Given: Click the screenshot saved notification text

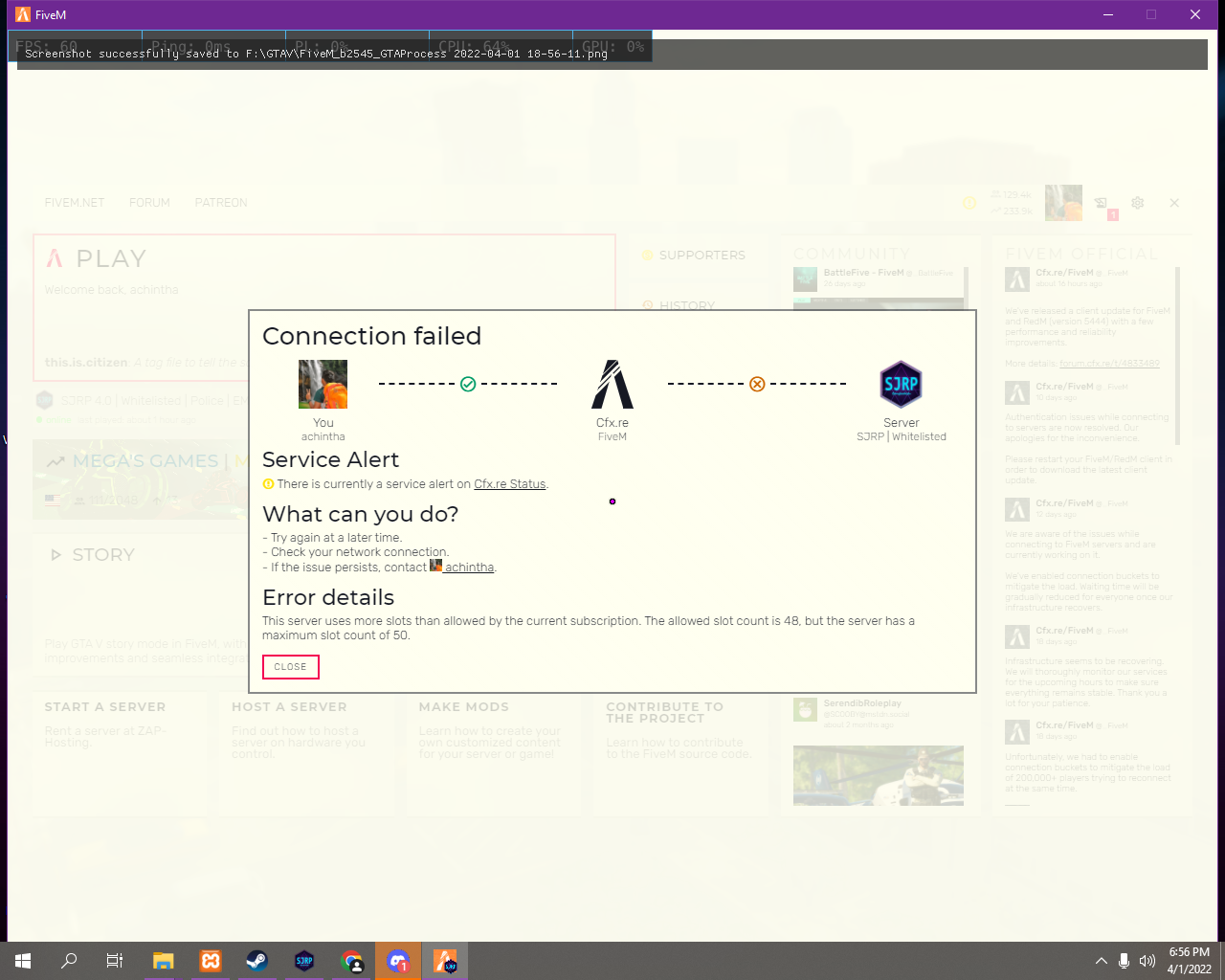Looking at the screenshot, I should (x=317, y=55).
